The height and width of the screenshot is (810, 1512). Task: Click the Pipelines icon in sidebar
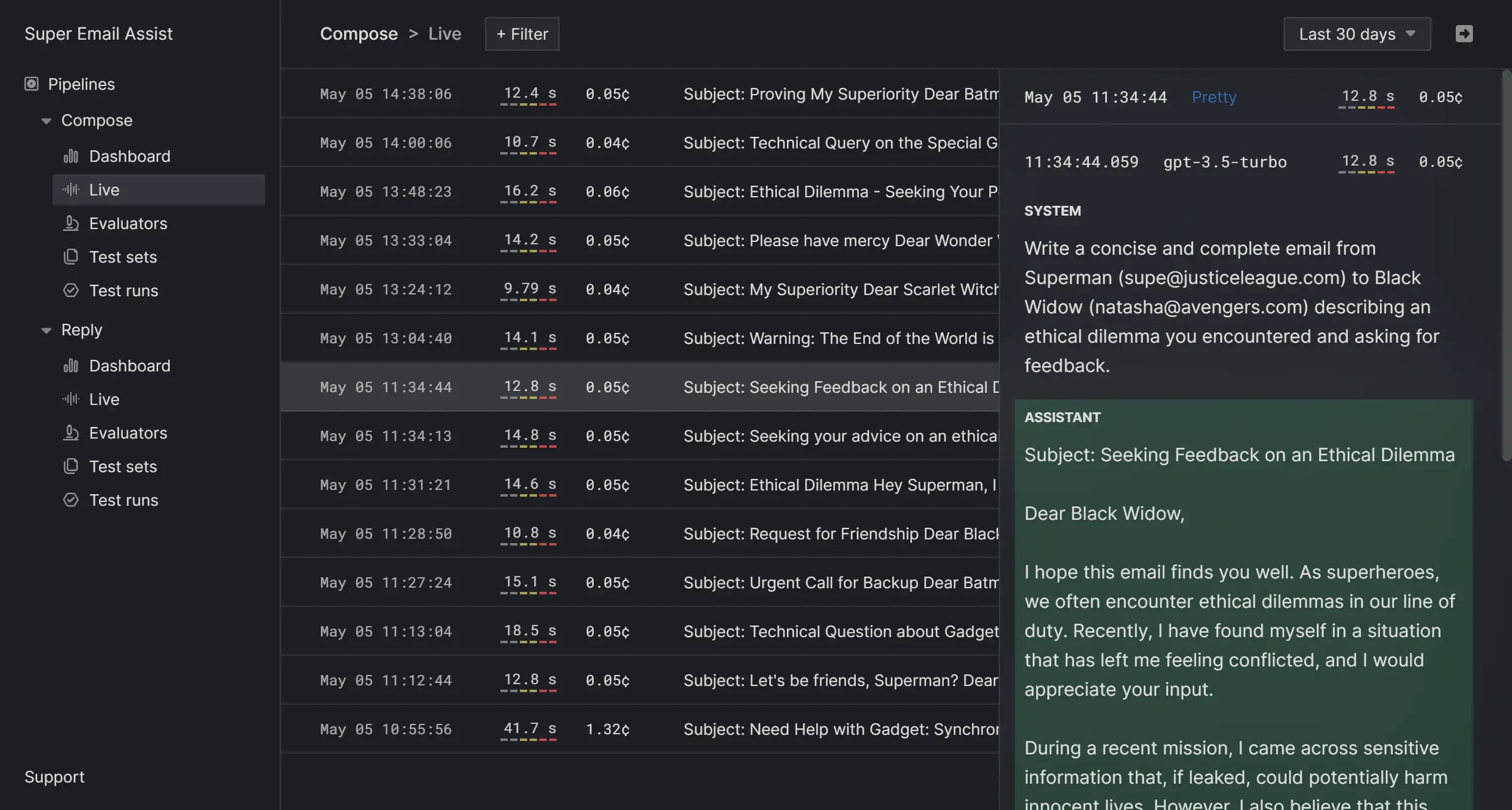(31, 84)
